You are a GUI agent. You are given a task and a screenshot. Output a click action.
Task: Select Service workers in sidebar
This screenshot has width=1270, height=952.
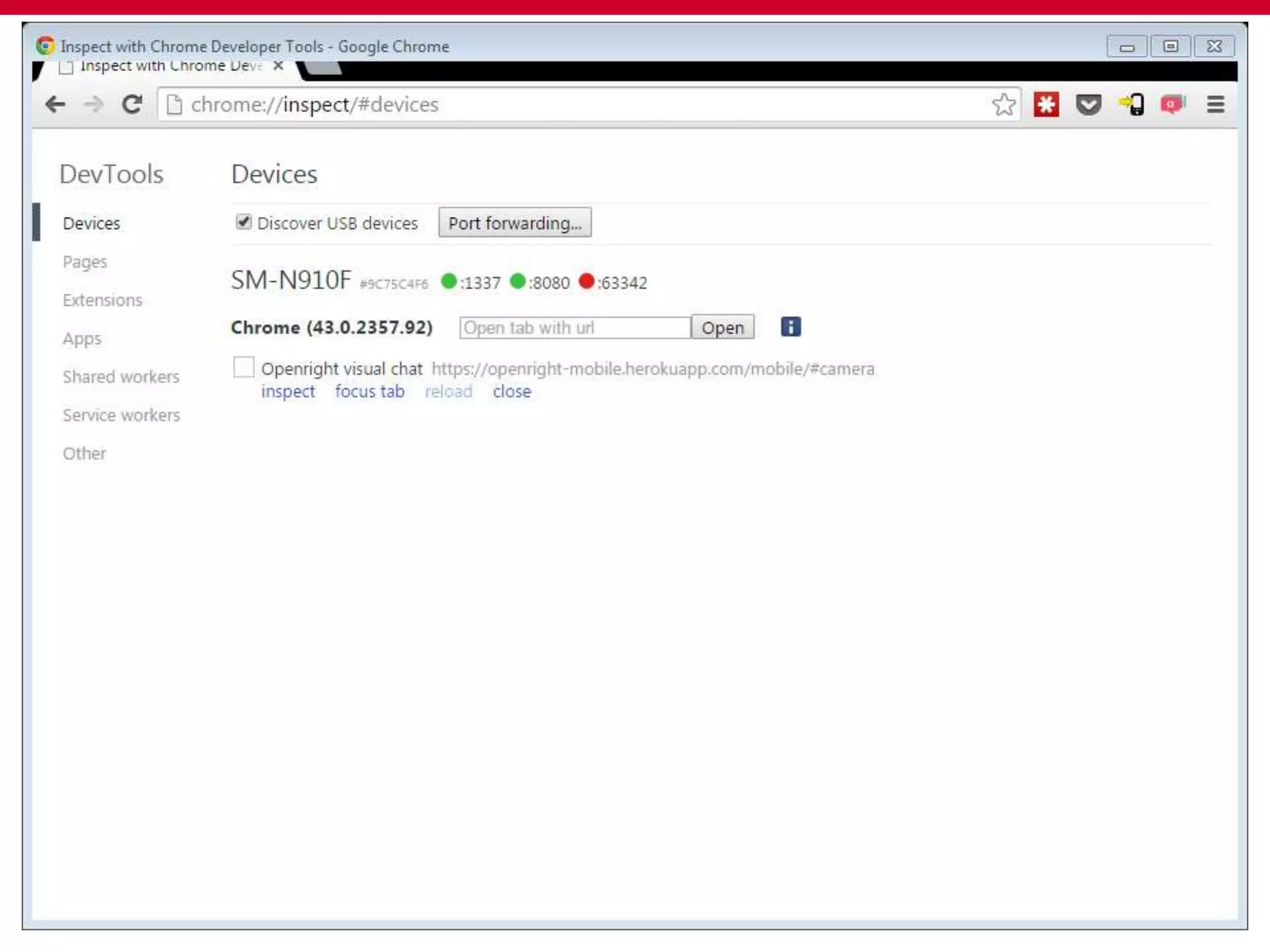(122, 415)
